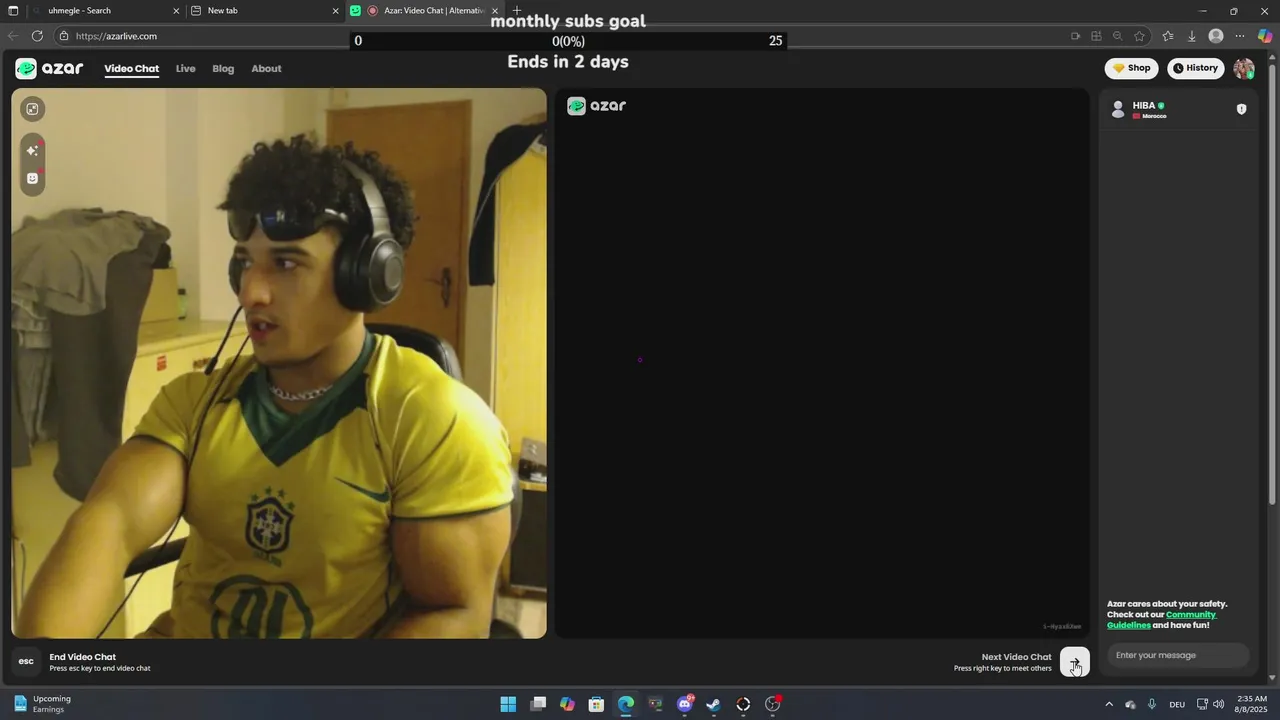The height and width of the screenshot is (720, 1280).
Task: Open the browser downloads icon
Action: click(x=1192, y=36)
